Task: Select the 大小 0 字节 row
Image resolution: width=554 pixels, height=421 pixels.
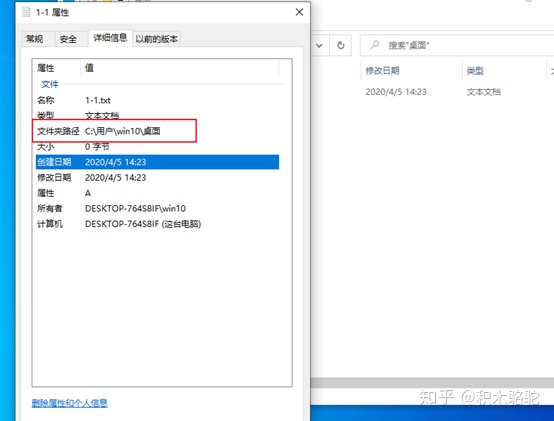Action: tap(157, 147)
